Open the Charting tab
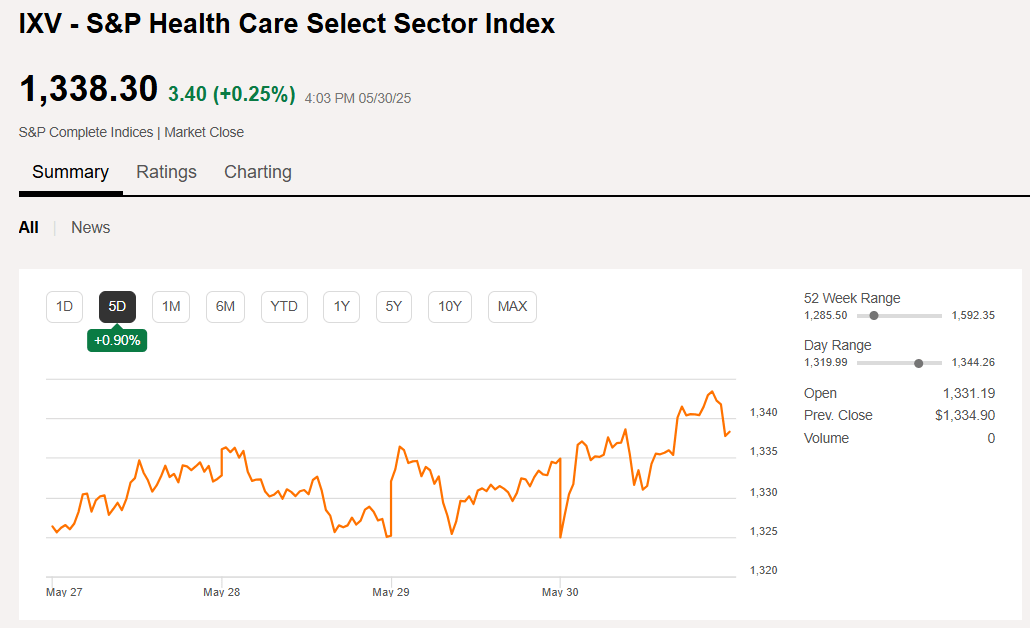Image resolution: width=1030 pixels, height=628 pixels. (258, 172)
